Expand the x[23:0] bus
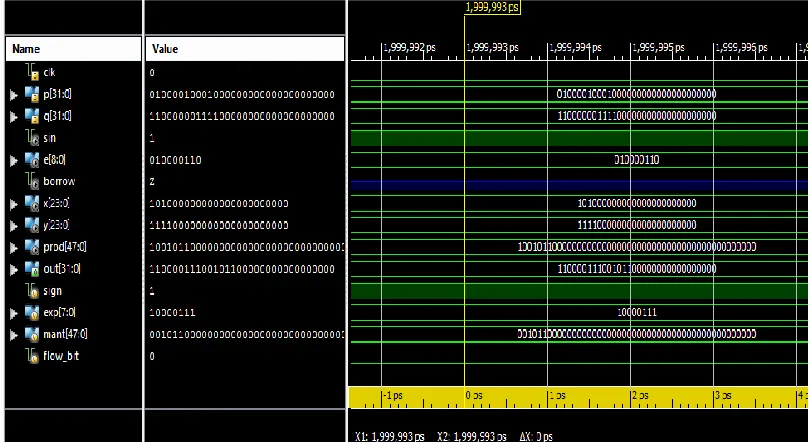This screenshot has width=812, height=442. point(14,204)
